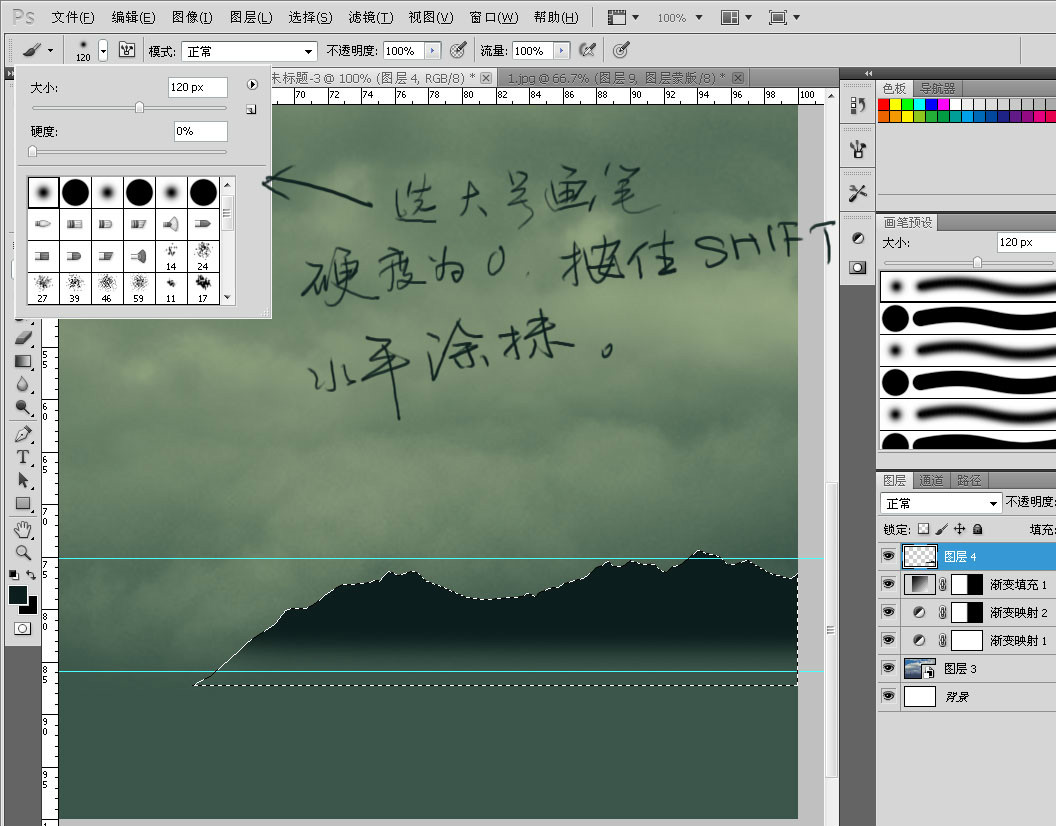Select the Type tool

coord(23,457)
